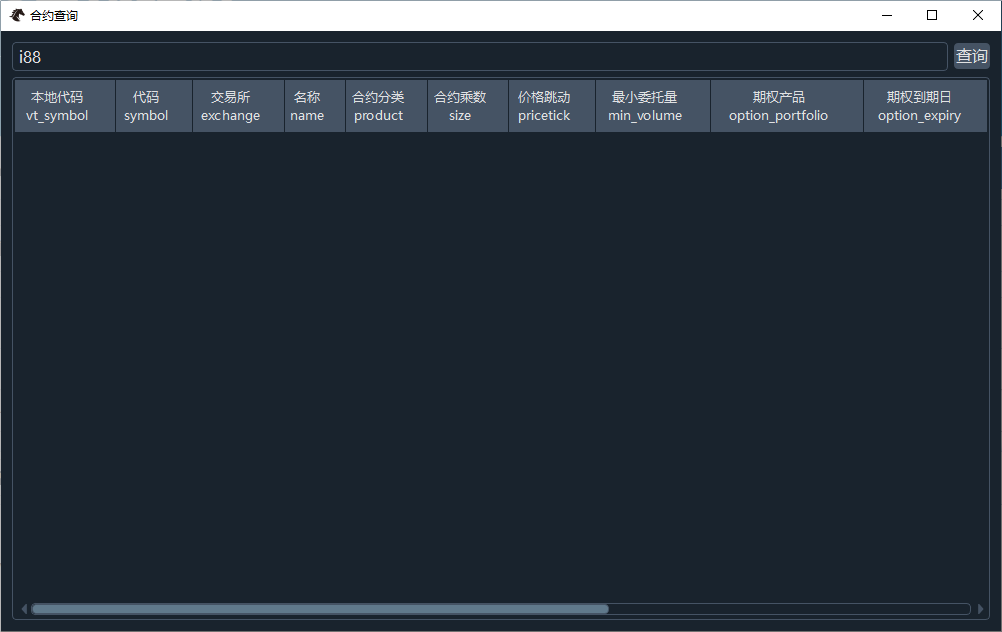Image resolution: width=1002 pixels, height=632 pixels.
Task: Select the 价格跳动 pricetick column header
Action: pyautogui.click(x=544, y=106)
